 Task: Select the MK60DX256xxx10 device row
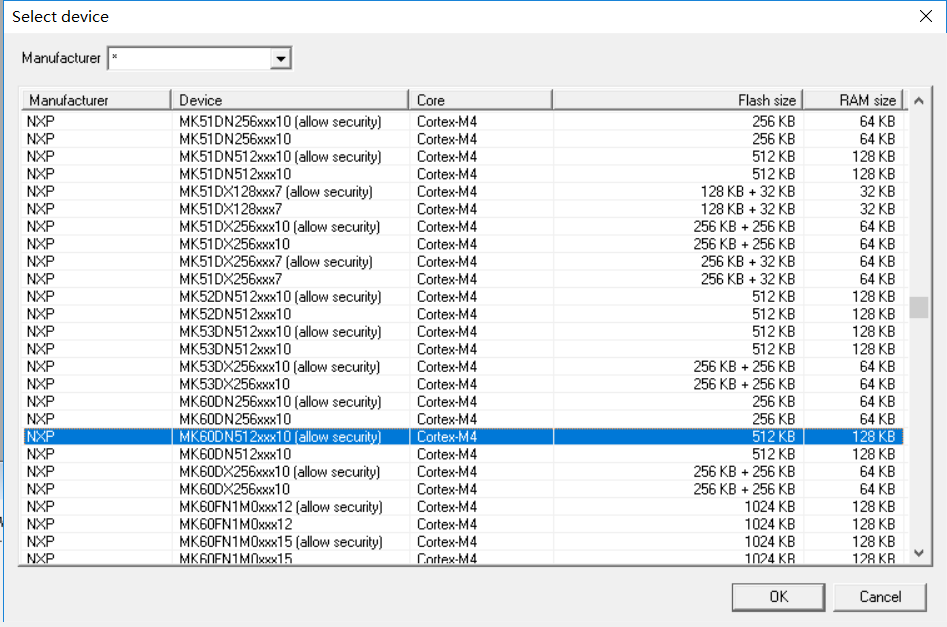coord(463,489)
